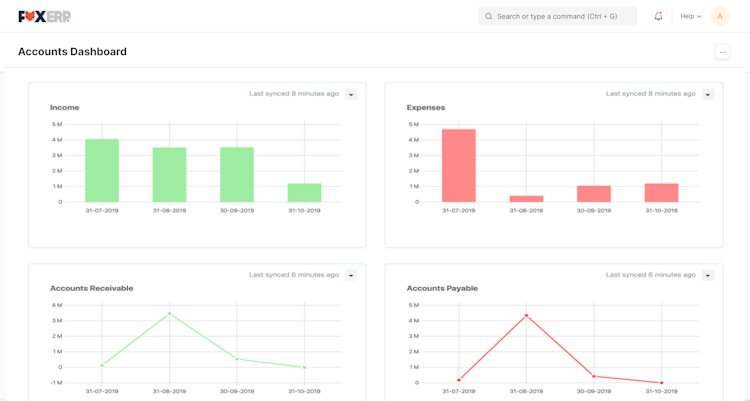
Task: Click the Expenses bar for 31-07-2019
Action: tap(459, 166)
